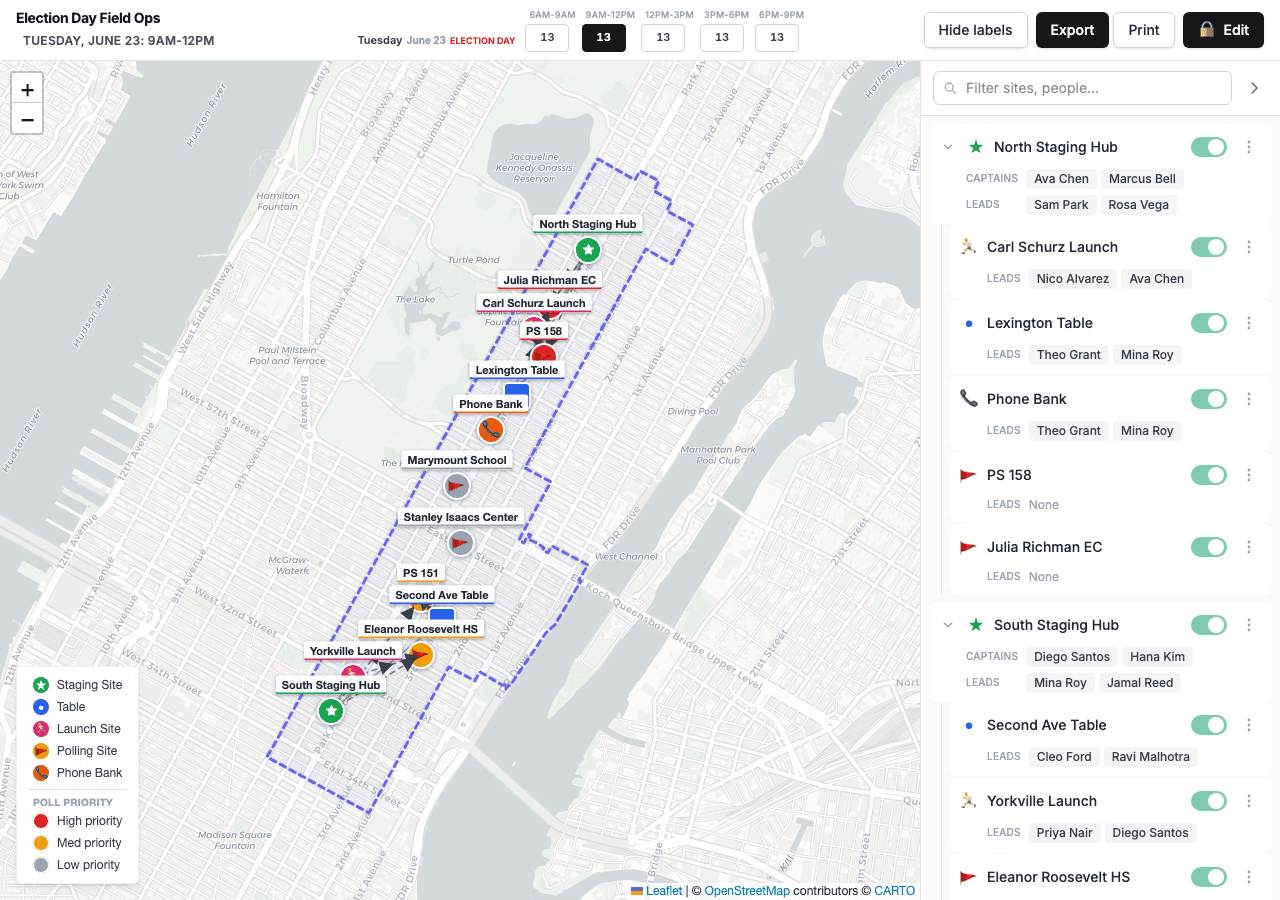Image resolution: width=1280 pixels, height=900 pixels.
Task: Disable the Phone Bank site switch
Action: click(x=1209, y=399)
